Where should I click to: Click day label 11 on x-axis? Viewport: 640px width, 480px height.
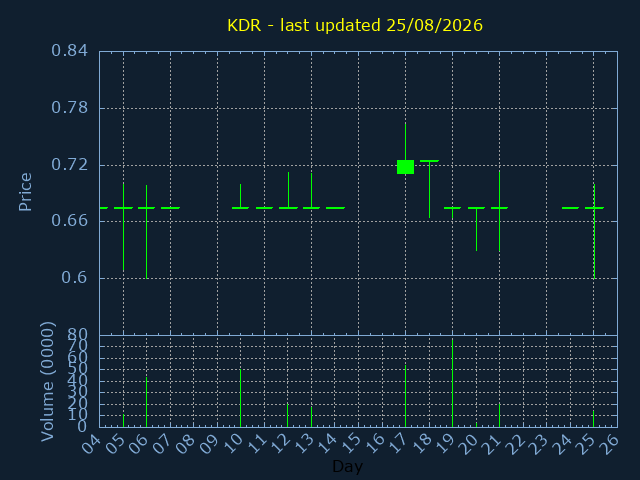[x=256, y=444]
